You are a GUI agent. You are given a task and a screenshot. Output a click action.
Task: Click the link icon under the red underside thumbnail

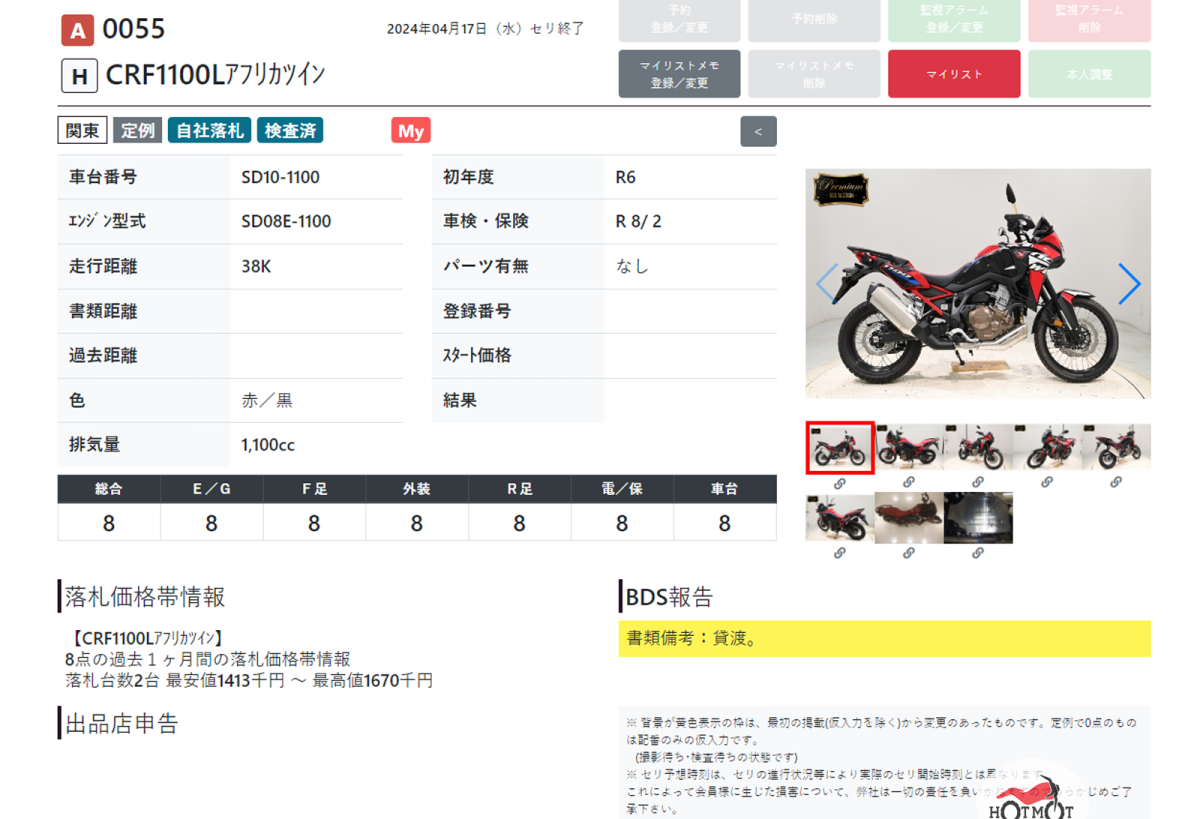click(x=909, y=552)
